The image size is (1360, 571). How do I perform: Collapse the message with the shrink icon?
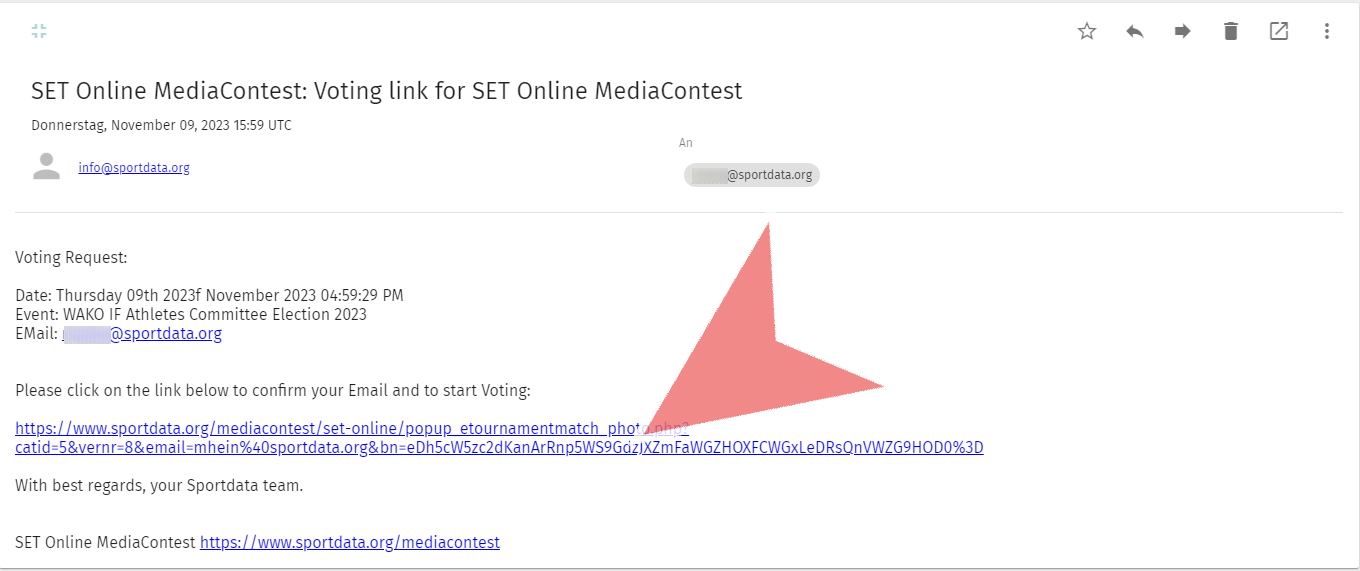tap(39, 31)
